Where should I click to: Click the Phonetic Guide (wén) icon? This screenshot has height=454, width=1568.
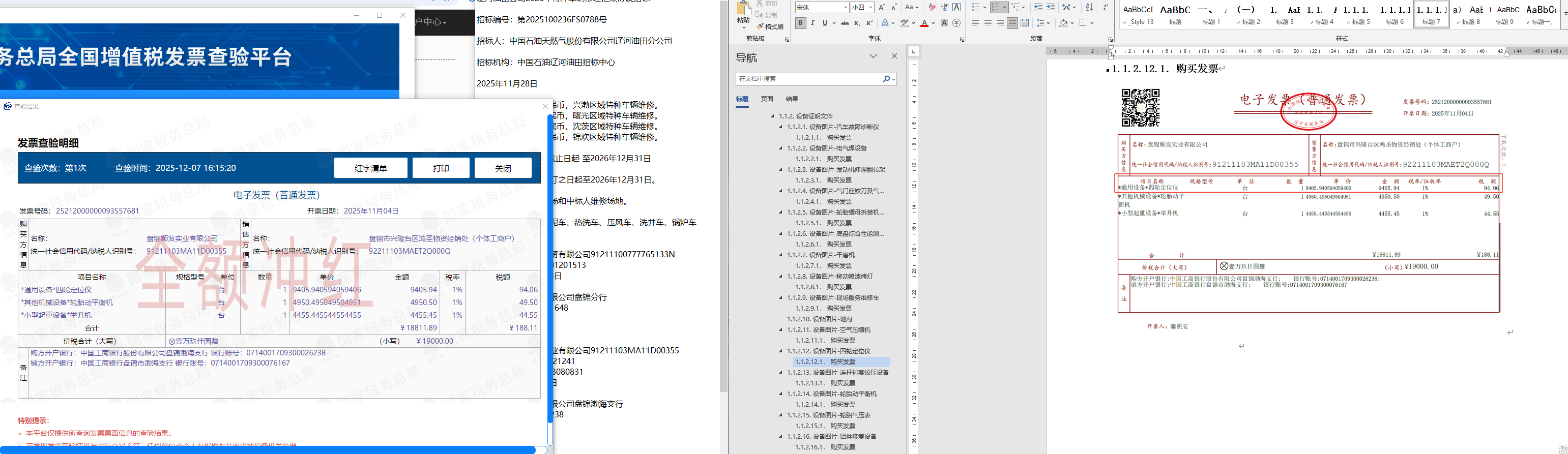tap(944, 7)
